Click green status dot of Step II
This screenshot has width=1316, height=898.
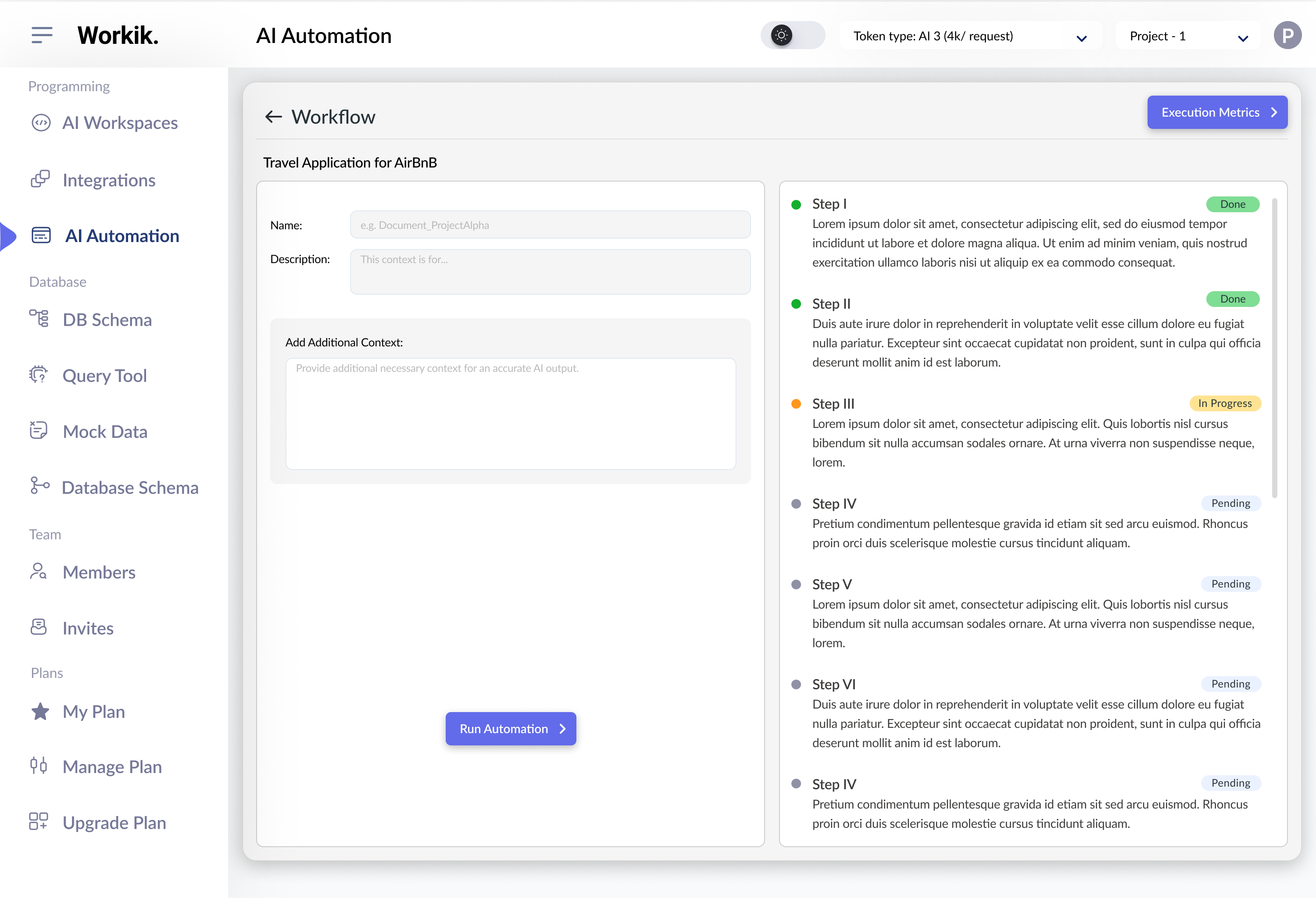(x=796, y=304)
